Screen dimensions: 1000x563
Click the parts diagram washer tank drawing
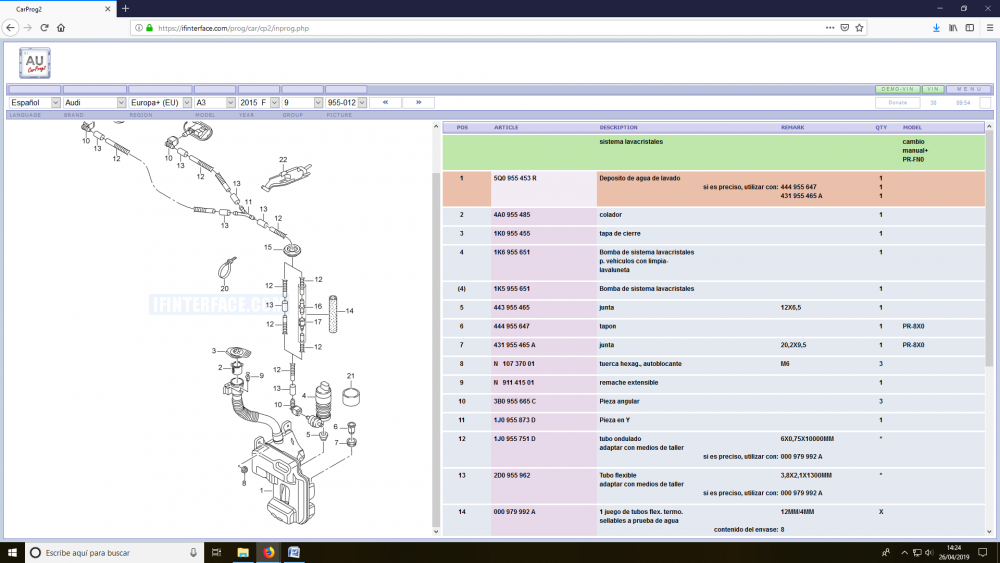(284, 478)
